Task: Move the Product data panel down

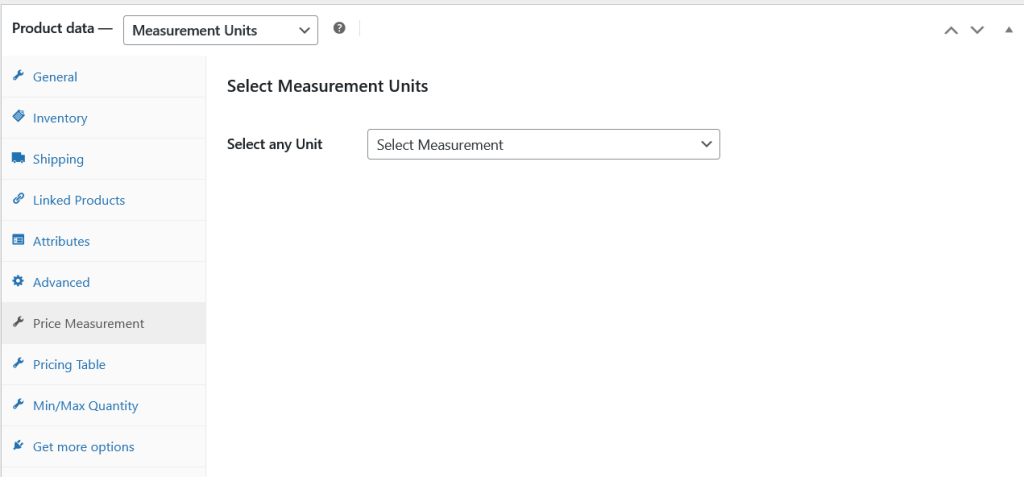Action: (x=977, y=30)
